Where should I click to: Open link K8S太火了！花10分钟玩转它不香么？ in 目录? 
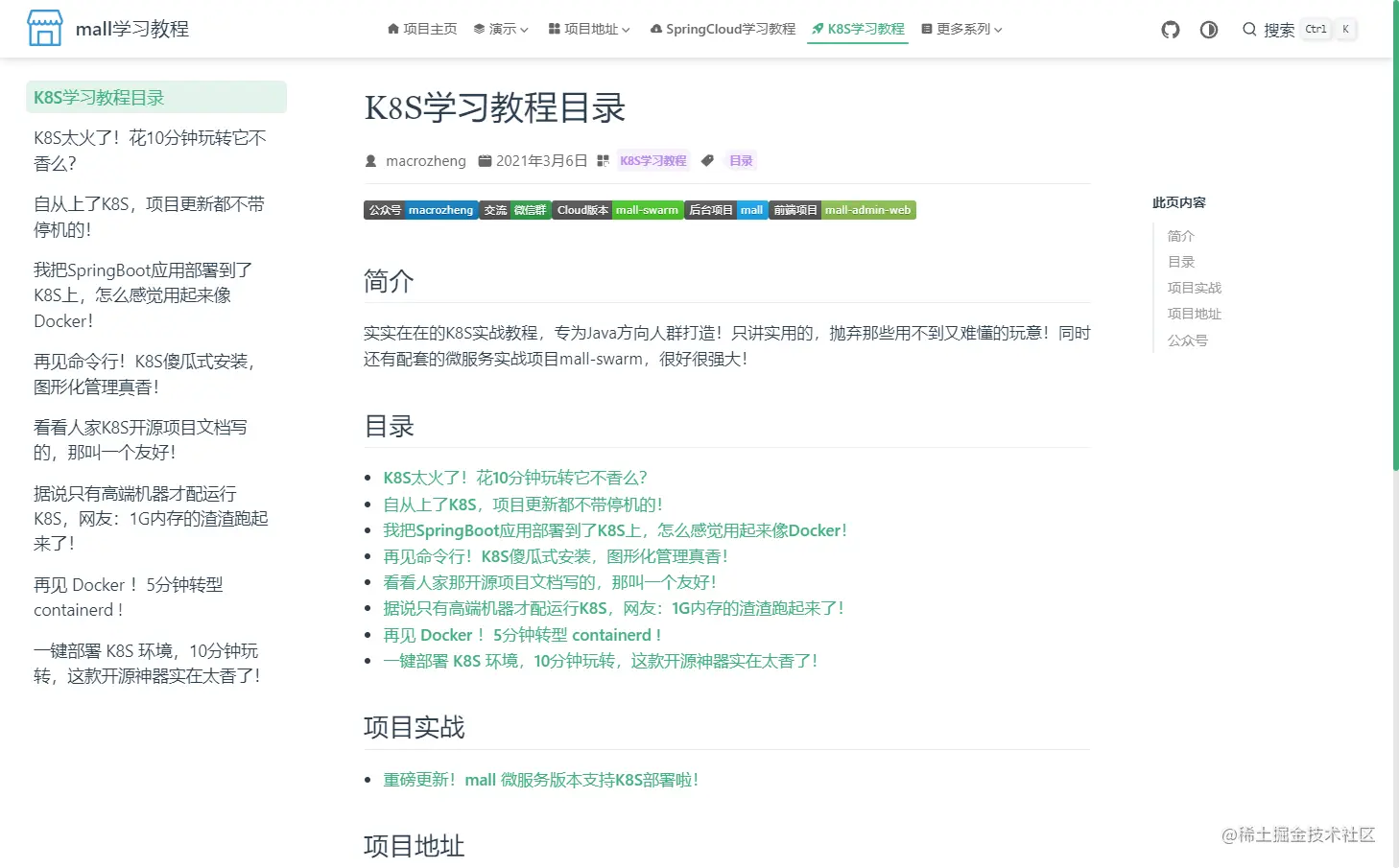[515, 478]
